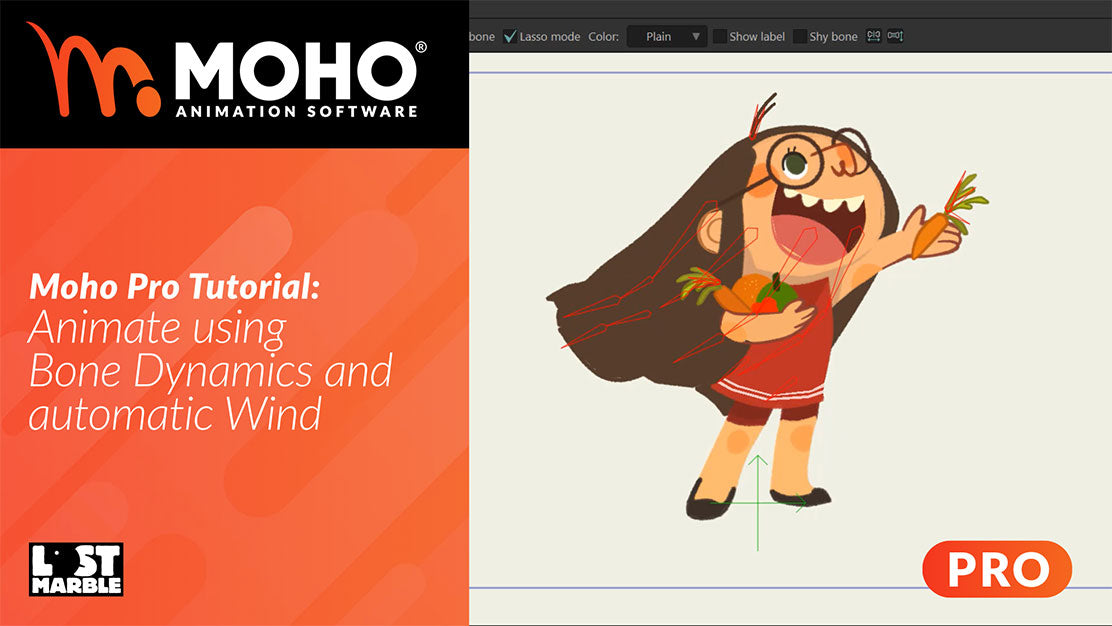Viewport: 1112px width, 626px height.
Task: Click the flip bone vertically icon
Action: (x=895, y=36)
